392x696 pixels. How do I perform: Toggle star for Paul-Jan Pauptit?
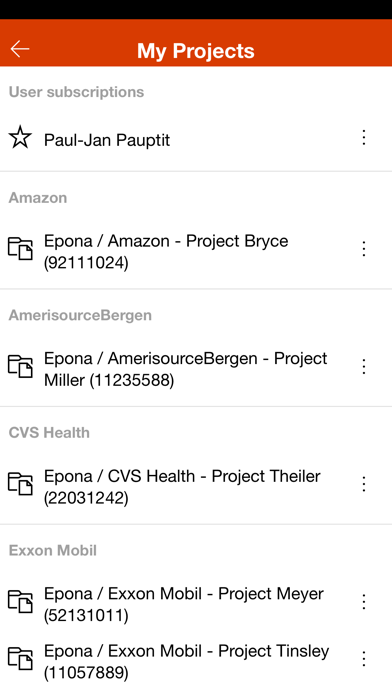(x=20, y=138)
